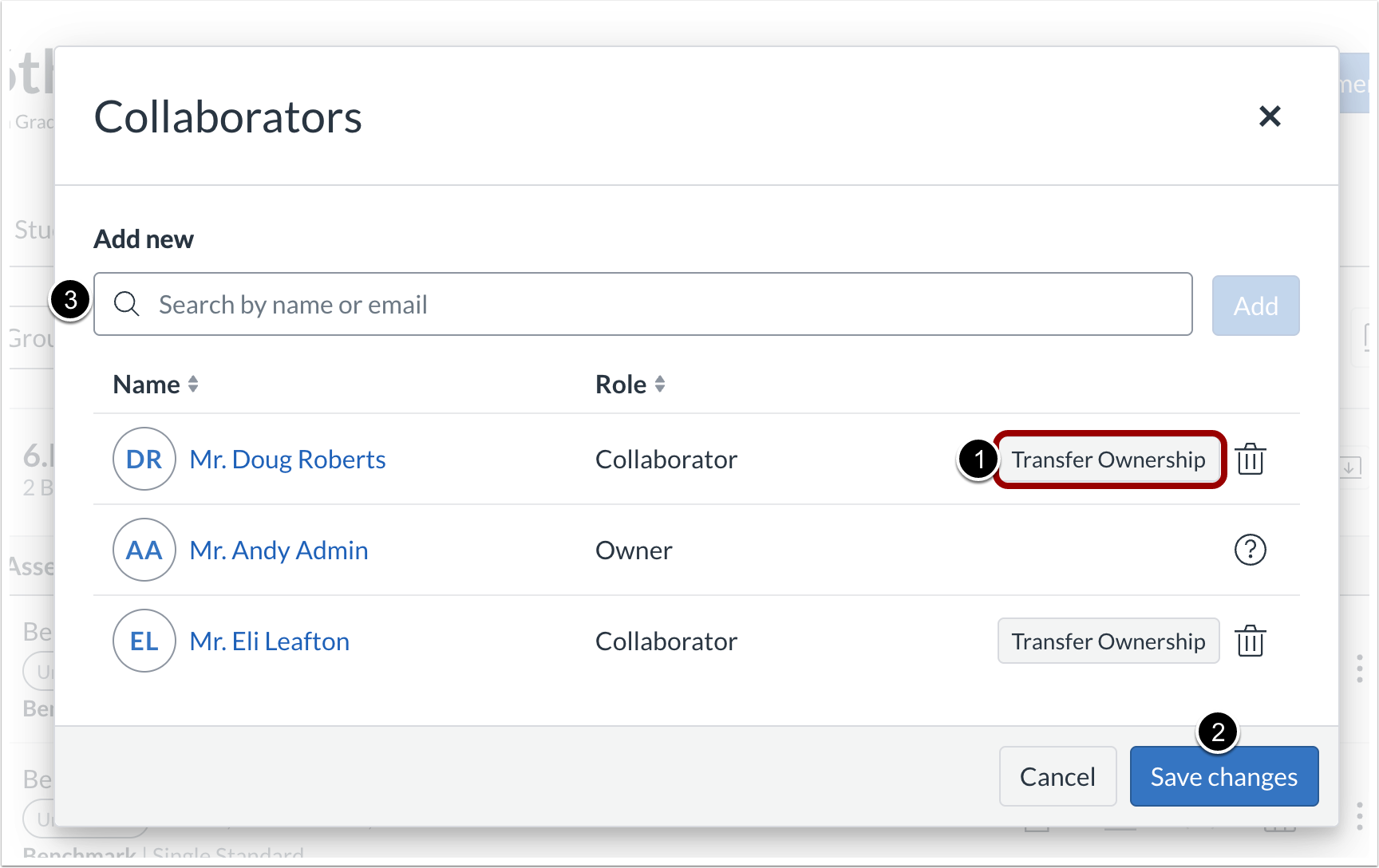Toggle ownership transfer for Eli Leafton
Image resolution: width=1379 pixels, height=868 pixels.
[1108, 641]
